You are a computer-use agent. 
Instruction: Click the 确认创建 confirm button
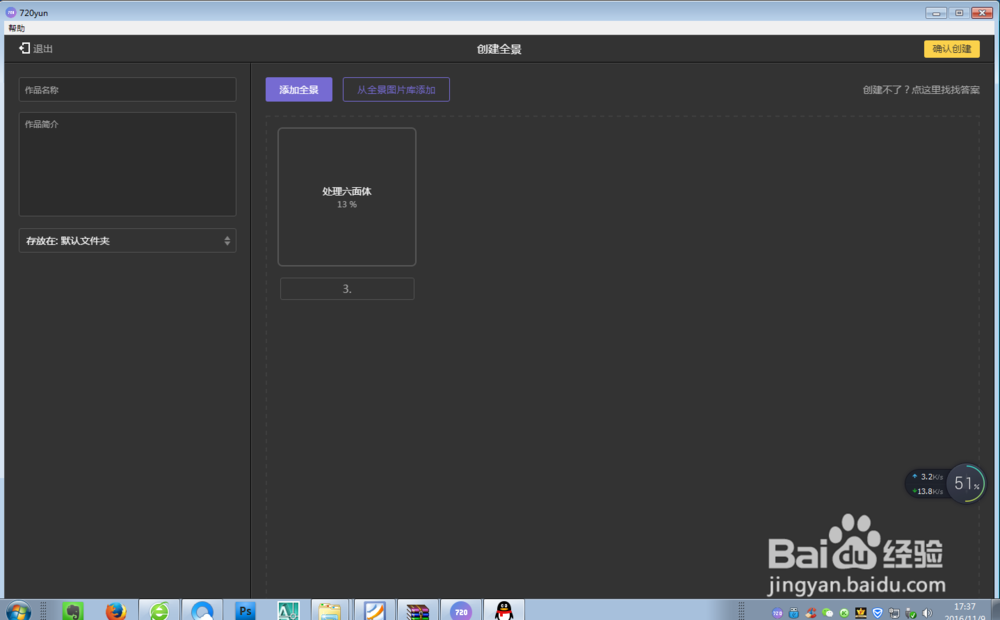coord(952,49)
